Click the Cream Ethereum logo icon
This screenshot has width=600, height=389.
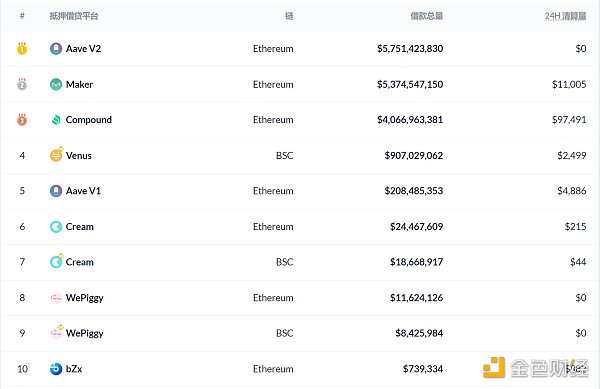(x=56, y=227)
